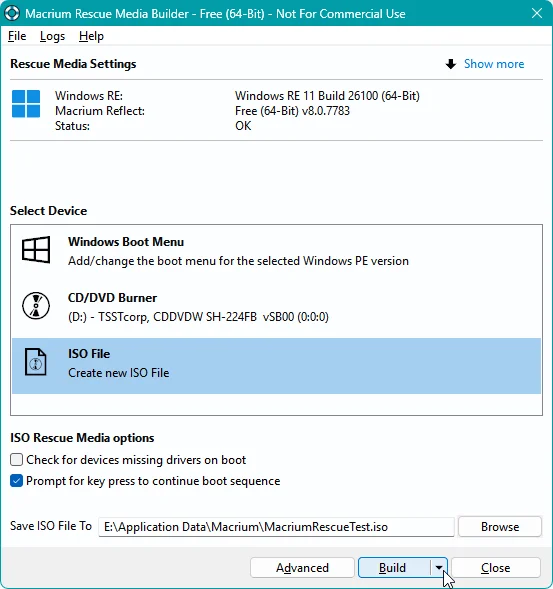
Task: Select the ISO File device entry
Action: pyautogui.click(x=276, y=366)
